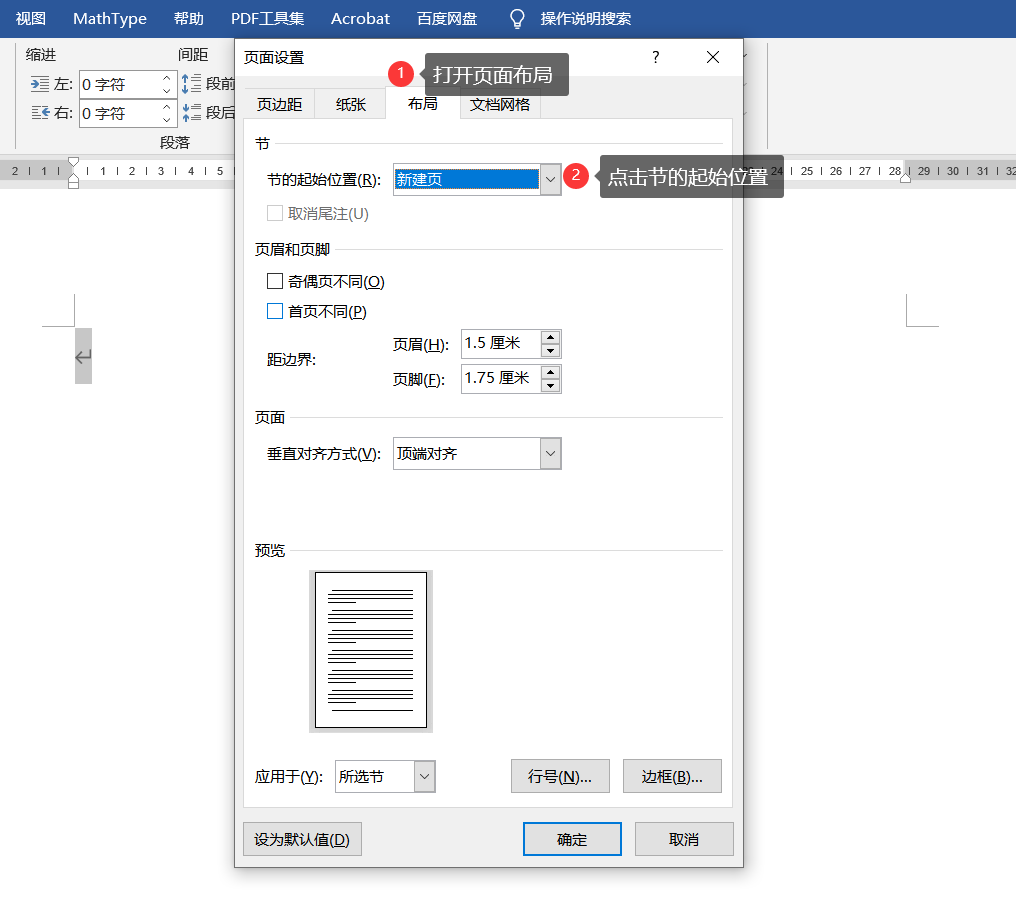The width and height of the screenshot is (1016, 908).
Task: Expand the 节的起始位置 dropdown arrow
Action: coord(550,180)
